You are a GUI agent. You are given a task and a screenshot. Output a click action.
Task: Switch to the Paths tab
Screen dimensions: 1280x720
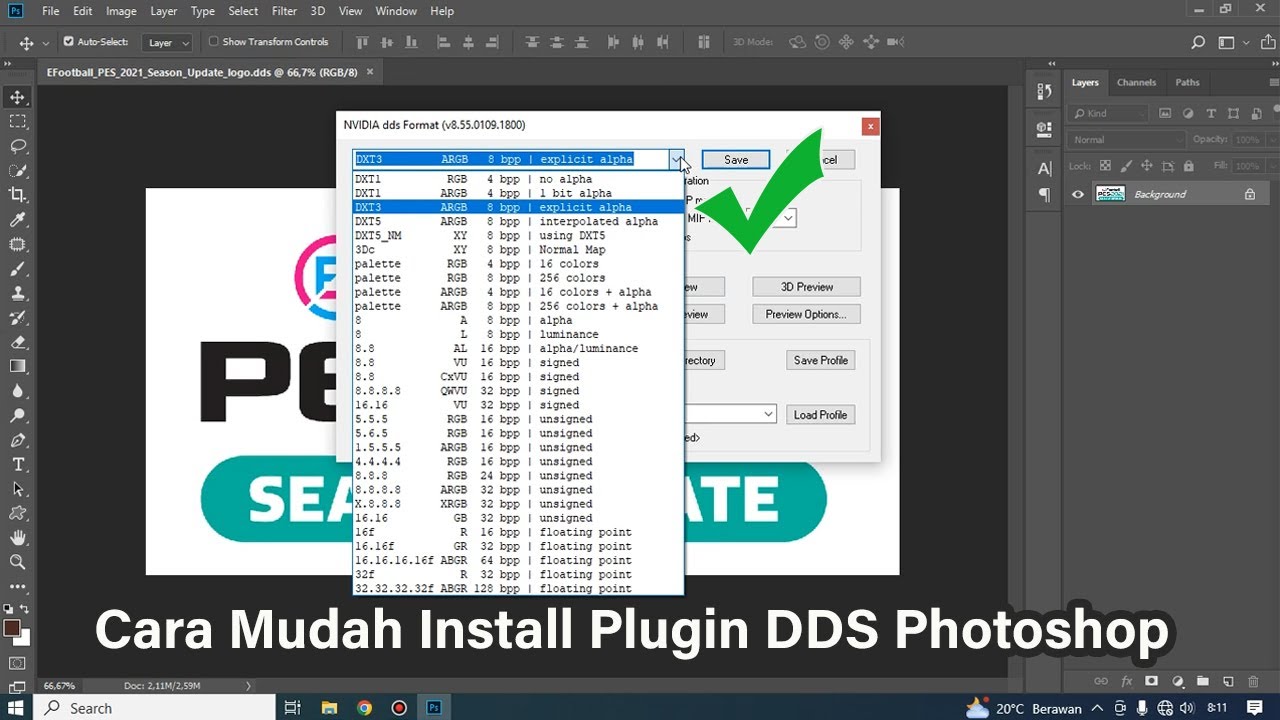(x=1187, y=83)
